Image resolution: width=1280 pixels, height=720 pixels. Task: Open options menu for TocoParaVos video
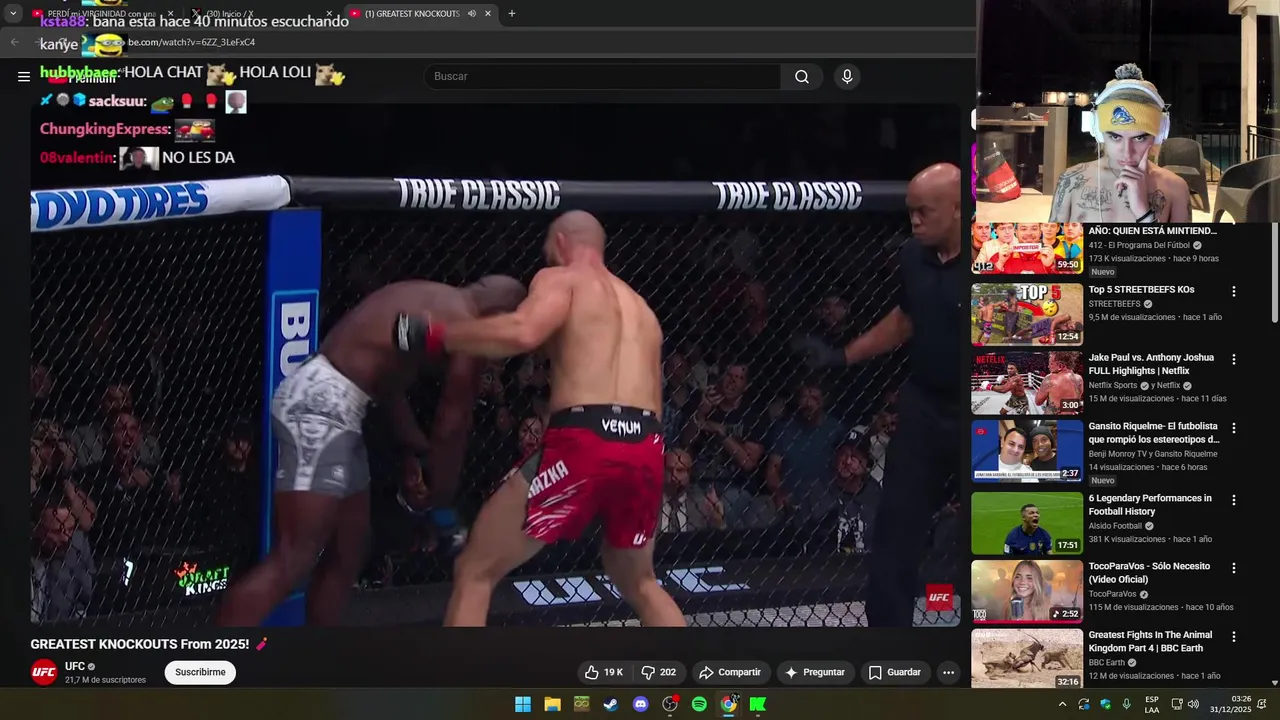pos(1233,567)
